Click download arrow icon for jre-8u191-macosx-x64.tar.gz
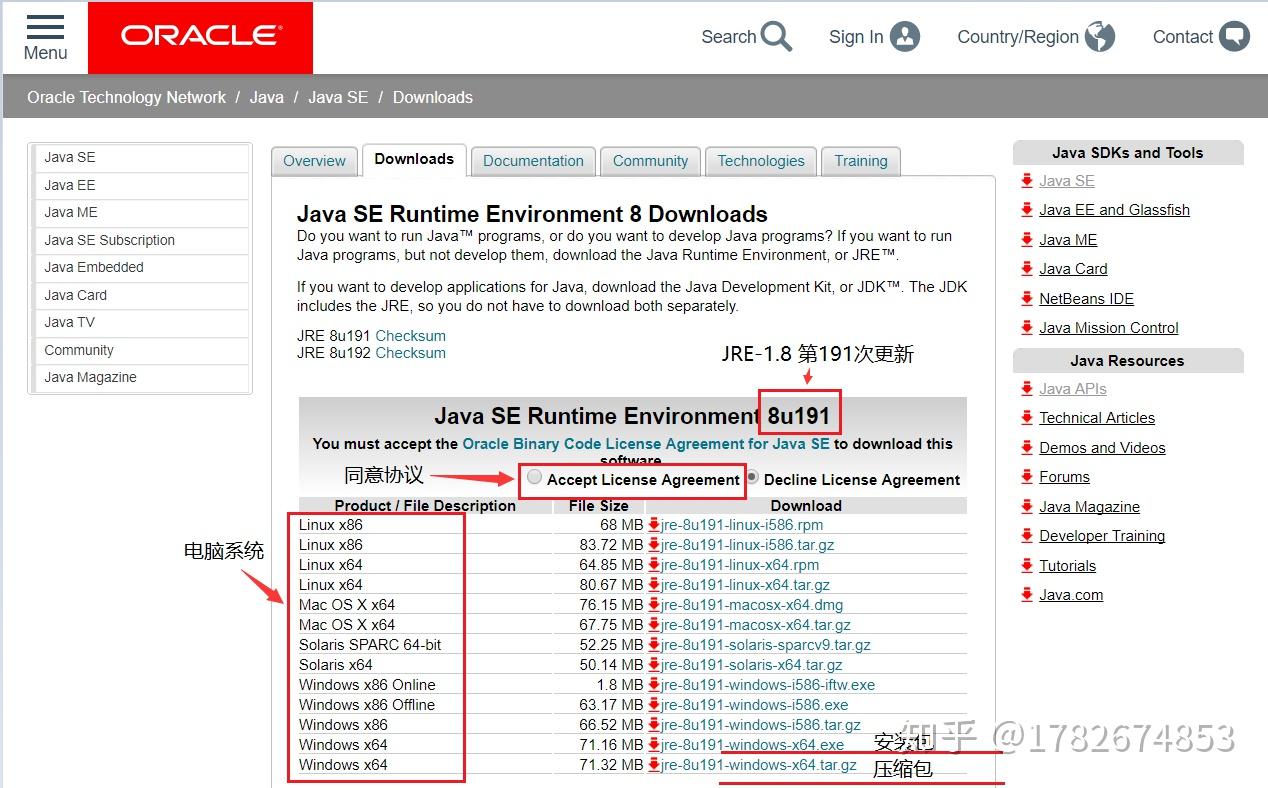 (x=654, y=625)
